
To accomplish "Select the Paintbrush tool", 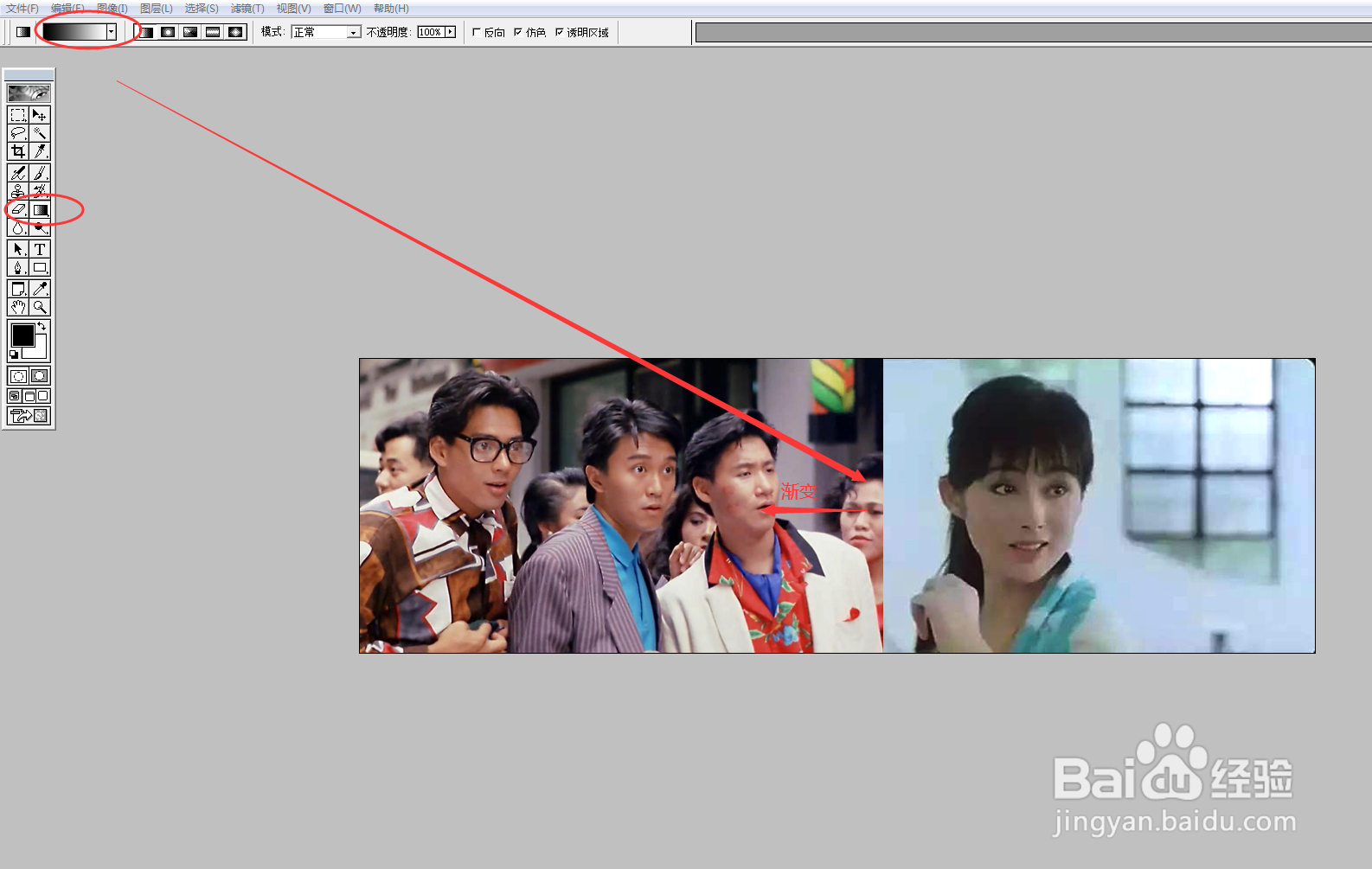I will pos(40,173).
